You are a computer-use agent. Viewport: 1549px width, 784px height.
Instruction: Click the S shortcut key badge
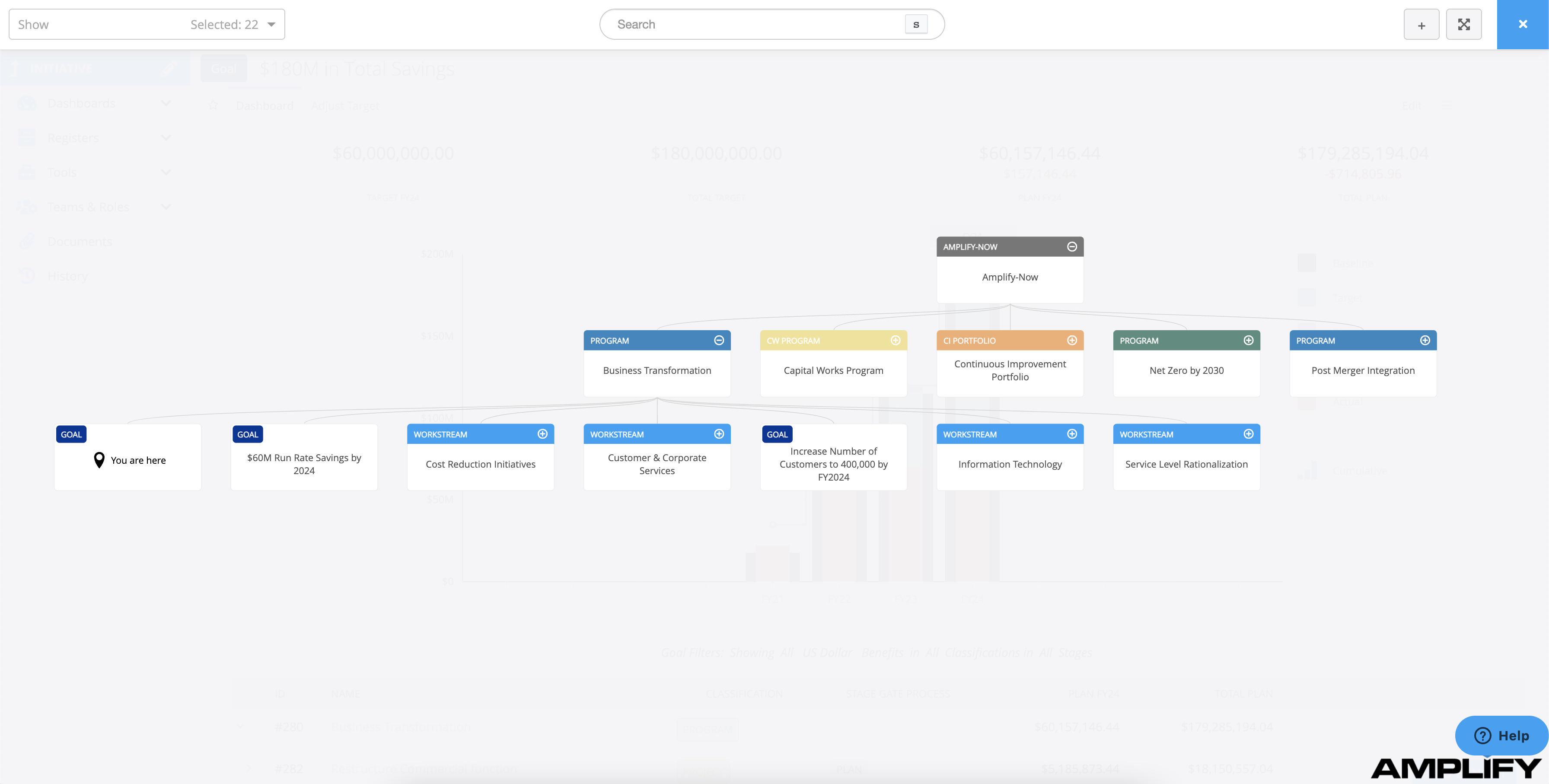pos(916,25)
